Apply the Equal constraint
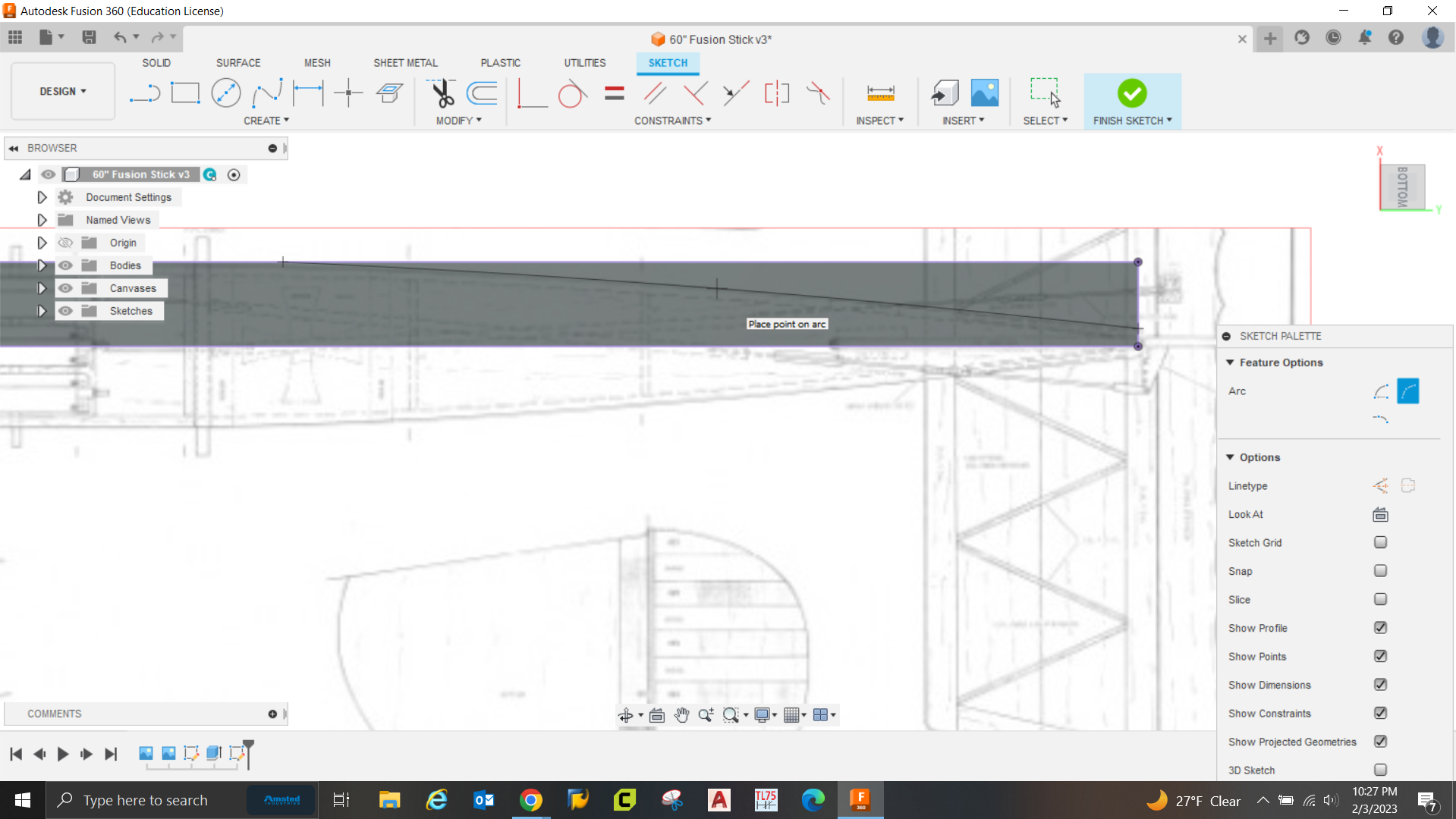 point(614,93)
